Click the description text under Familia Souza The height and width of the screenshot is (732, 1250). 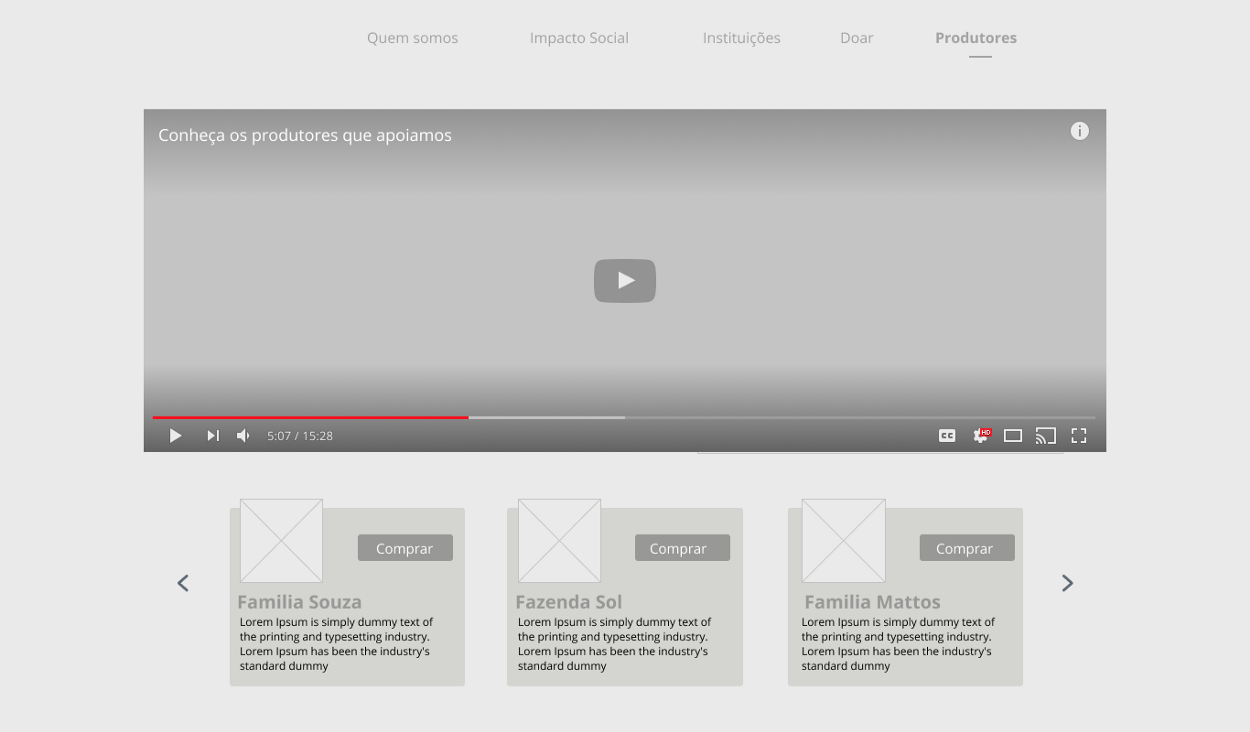click(x=336, y=644)
